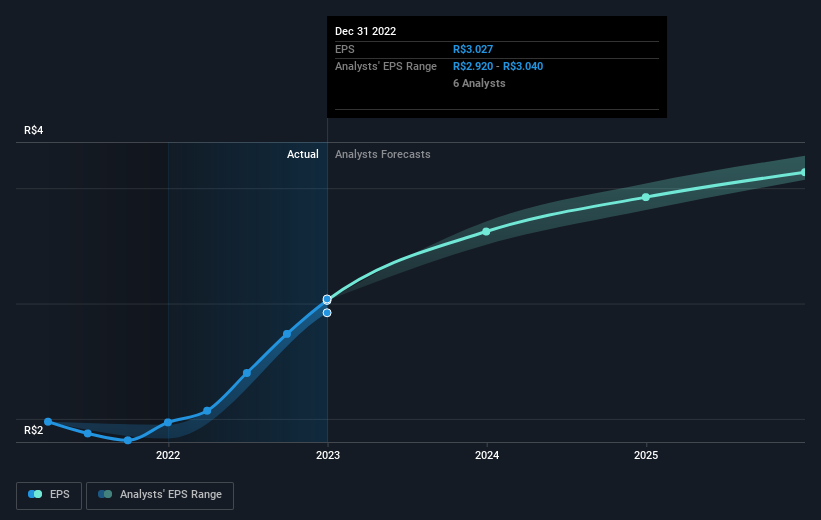Select the first EPS data point near R$2
821x520 pixels.
pos(48,422)
